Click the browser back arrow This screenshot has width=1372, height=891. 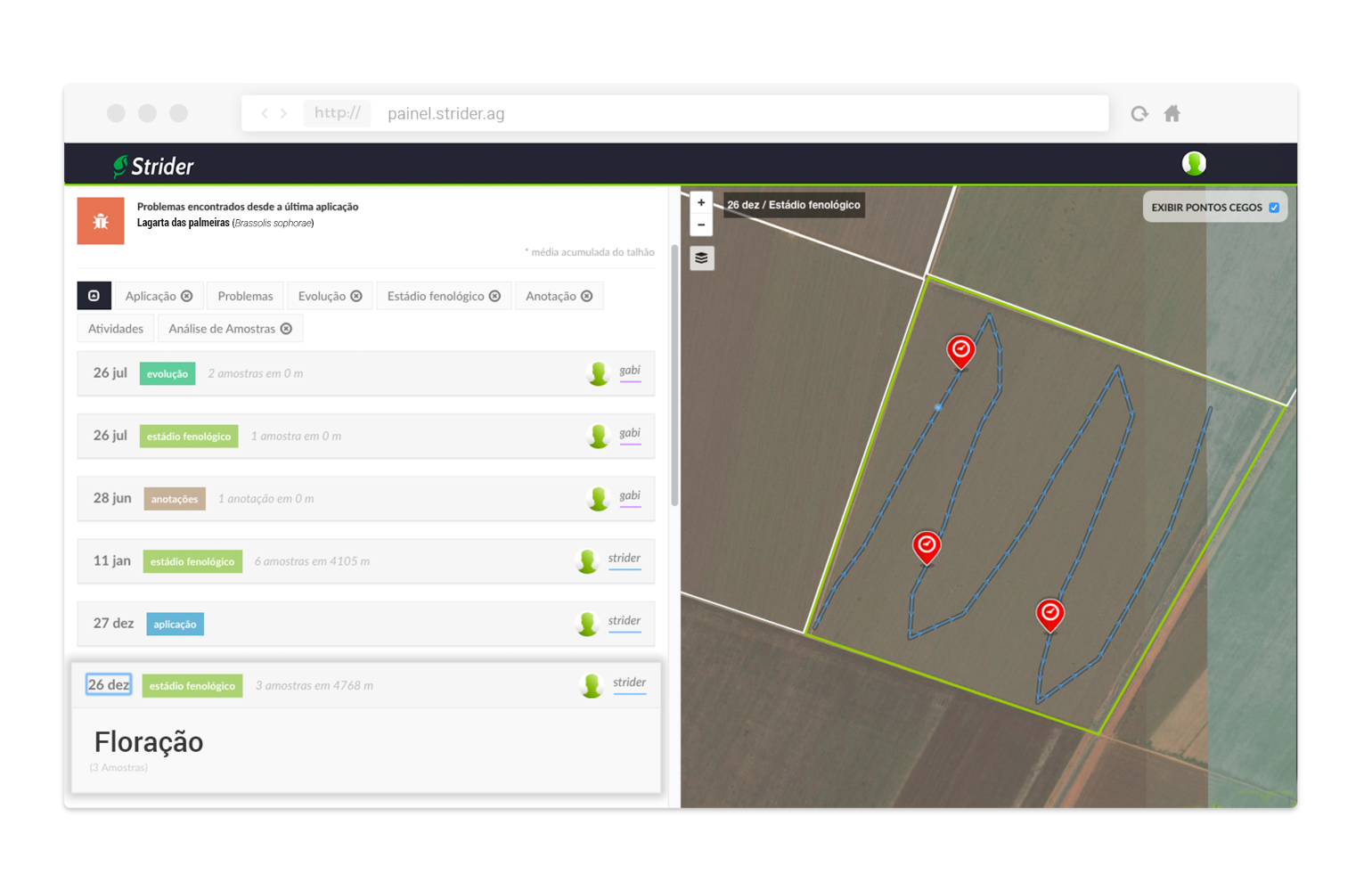pos(265,113)
